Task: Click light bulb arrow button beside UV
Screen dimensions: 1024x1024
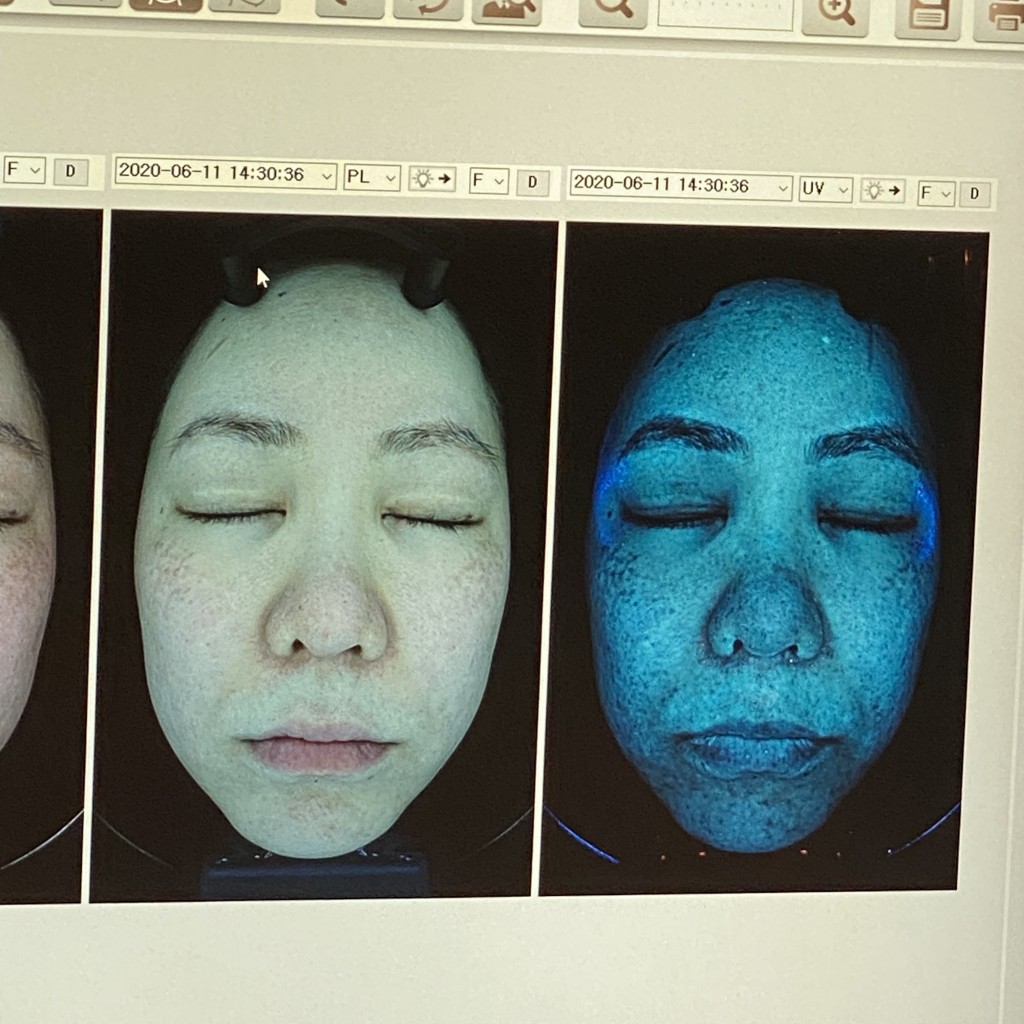Action: coord(882,191)
